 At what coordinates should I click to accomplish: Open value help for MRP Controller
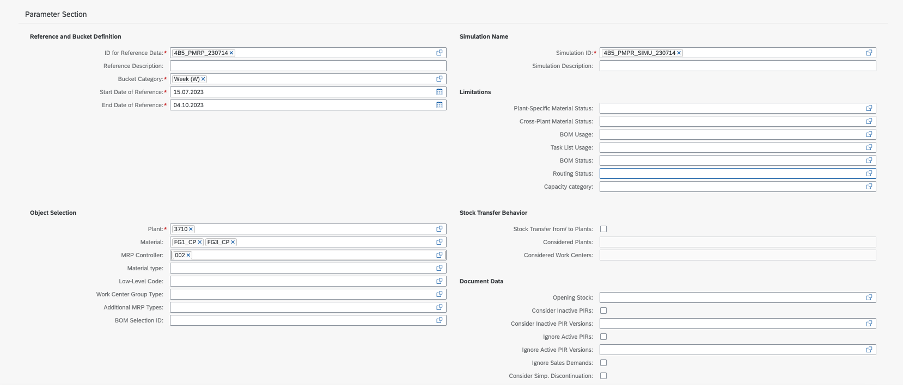439,255
